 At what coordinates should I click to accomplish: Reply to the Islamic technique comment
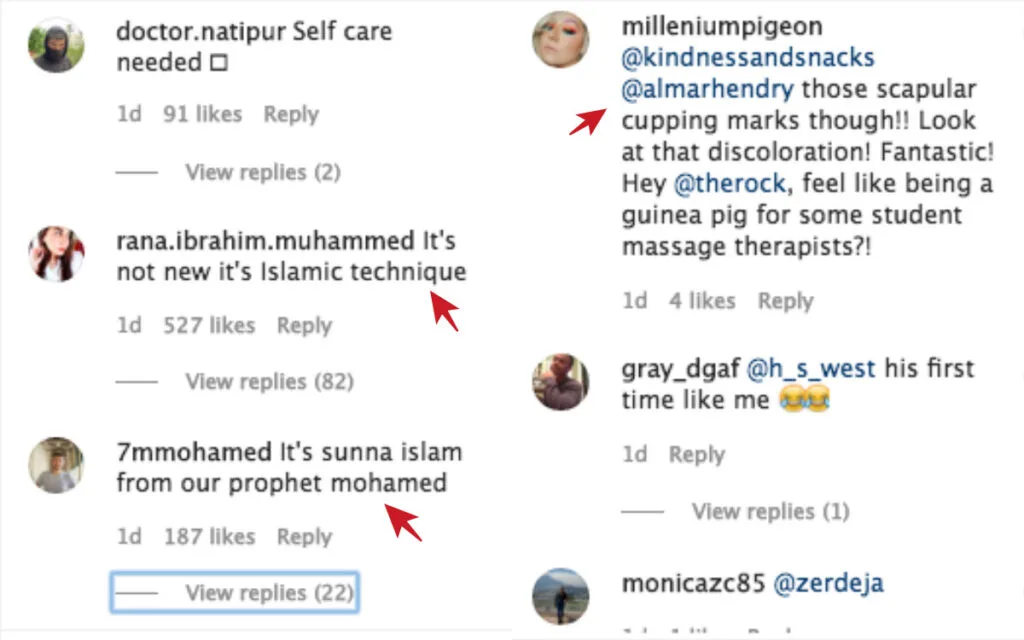(304, 325)
